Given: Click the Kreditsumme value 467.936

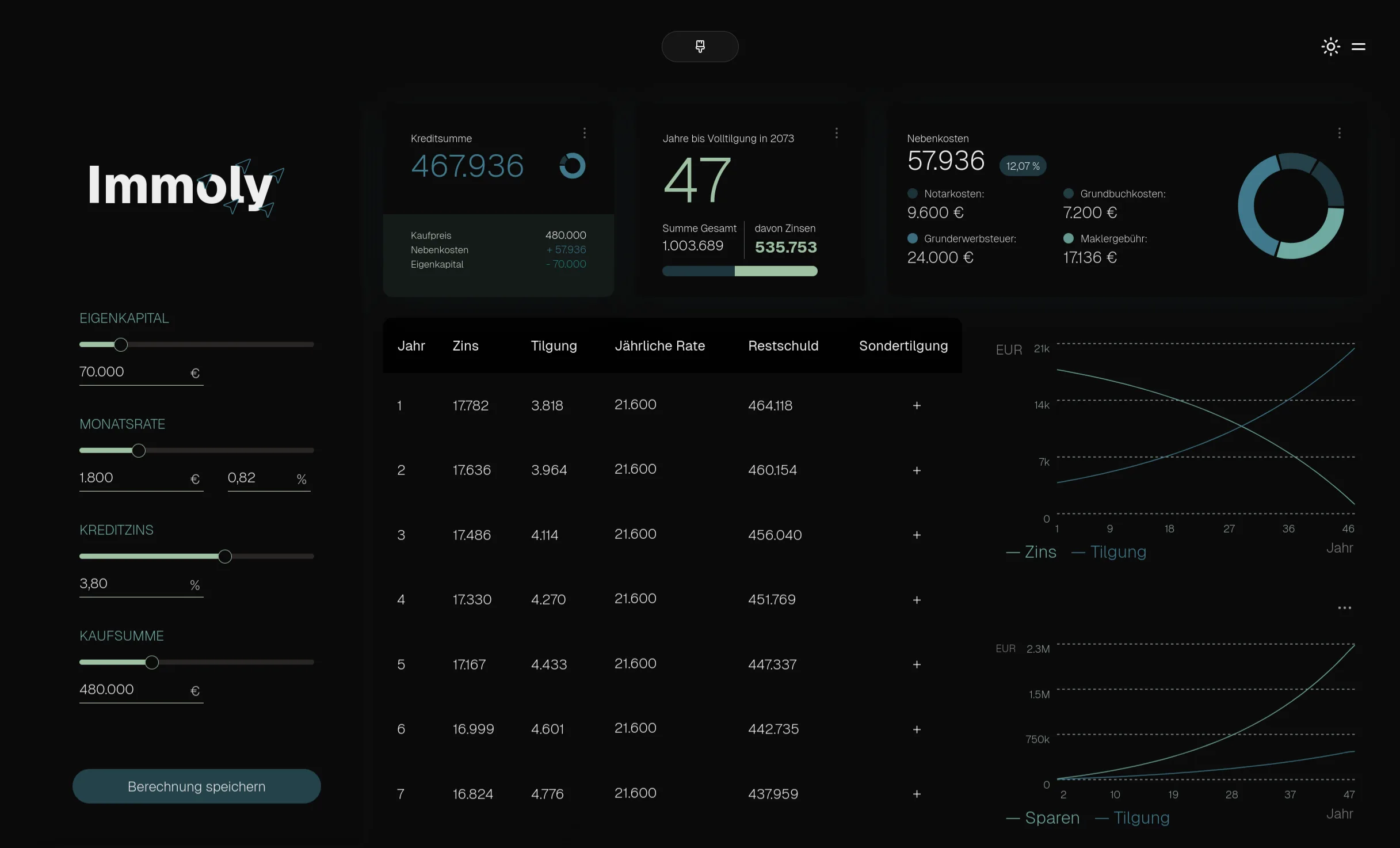Looking at the screenshot, I should tap(467, 166).
